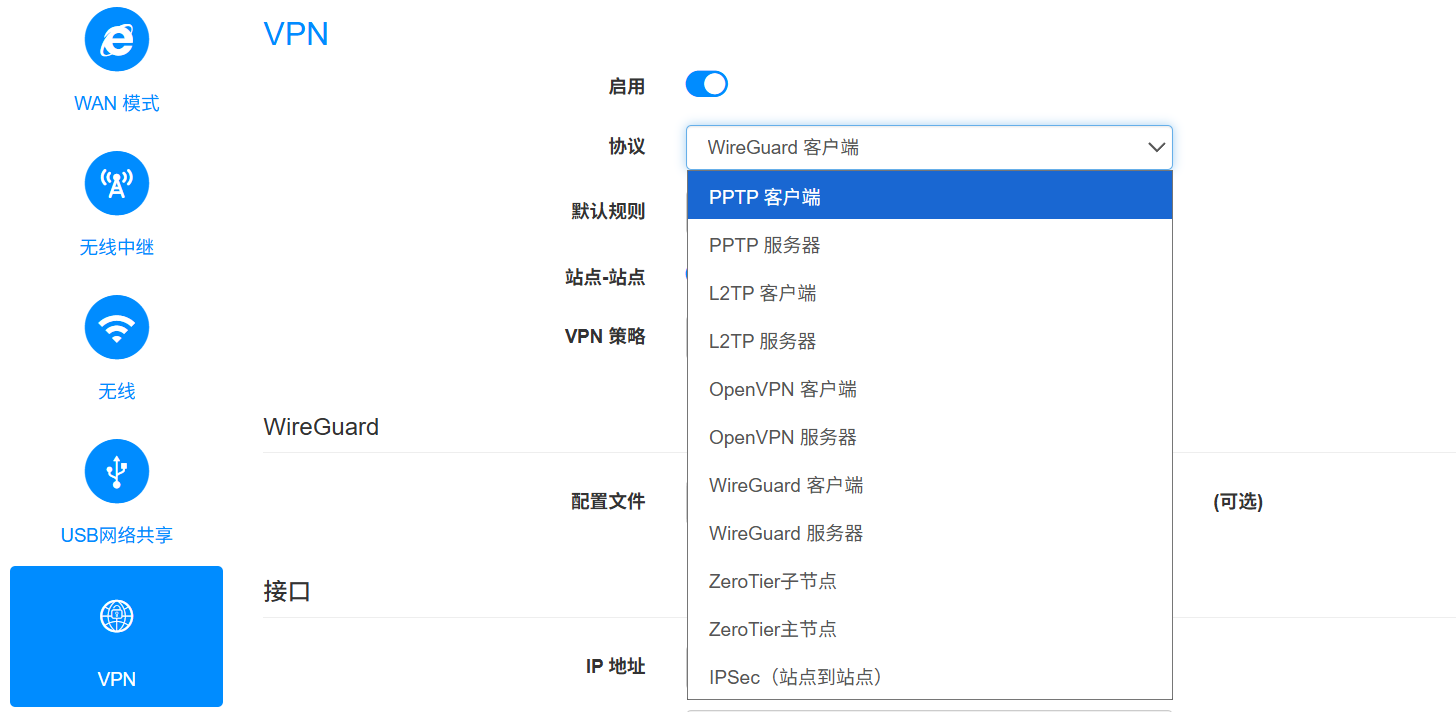Click the WAN mode globe icon

tap(117, 40)
